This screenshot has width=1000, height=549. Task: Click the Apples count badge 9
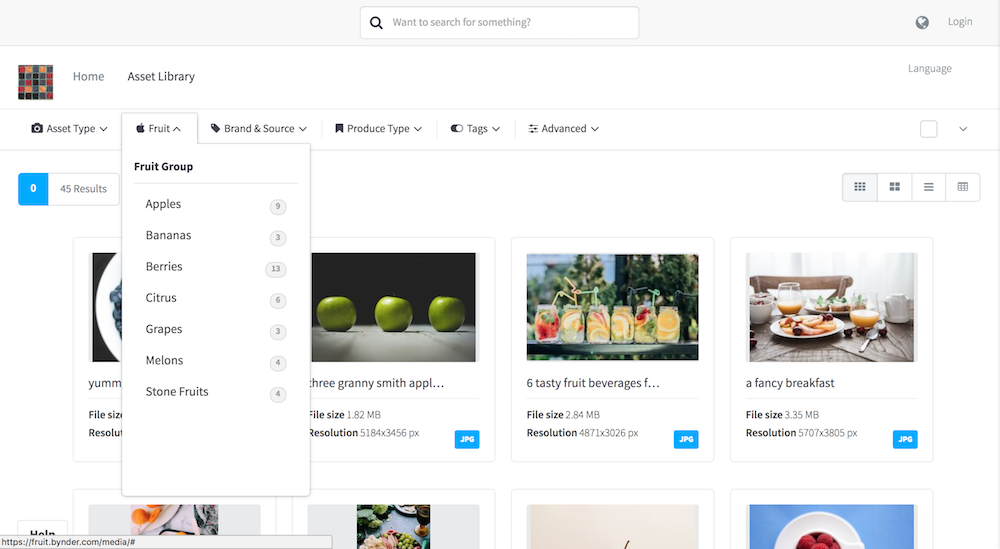277,207
